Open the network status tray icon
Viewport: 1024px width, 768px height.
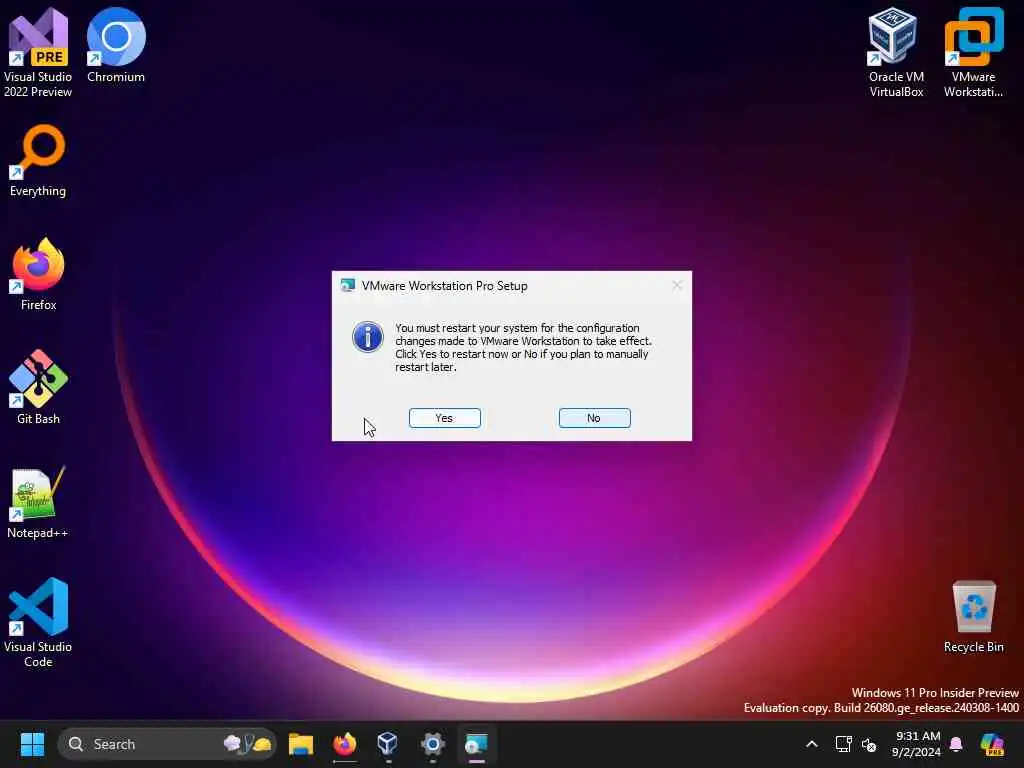843,744
